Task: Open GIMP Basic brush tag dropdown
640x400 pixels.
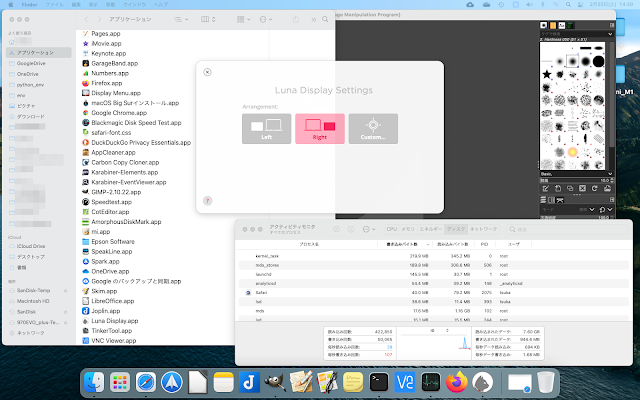Action: pyautogui.click(x=610, y=174)
